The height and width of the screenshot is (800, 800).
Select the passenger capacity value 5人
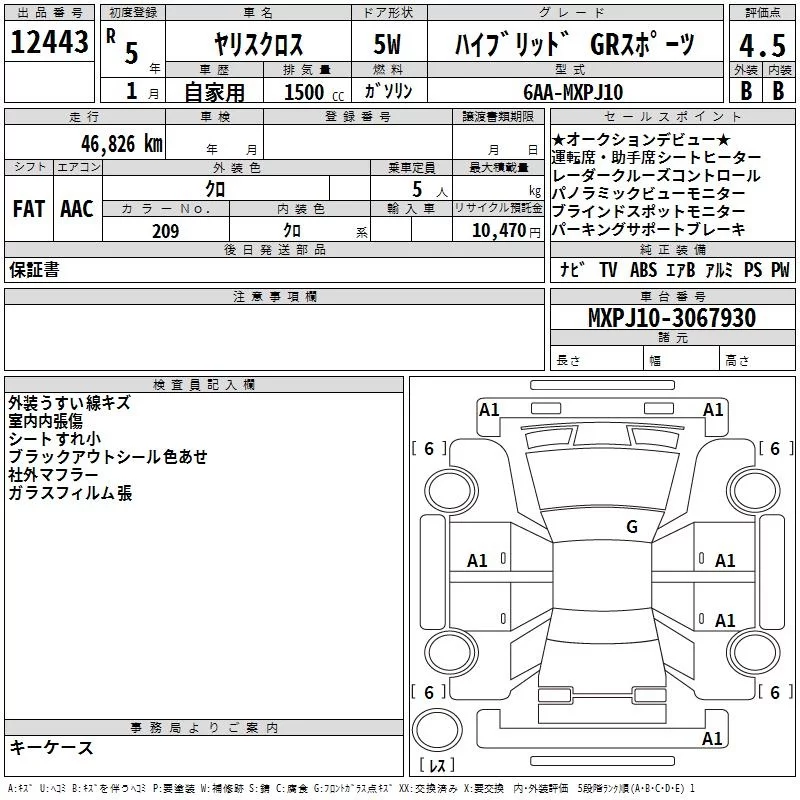(429, 190)
